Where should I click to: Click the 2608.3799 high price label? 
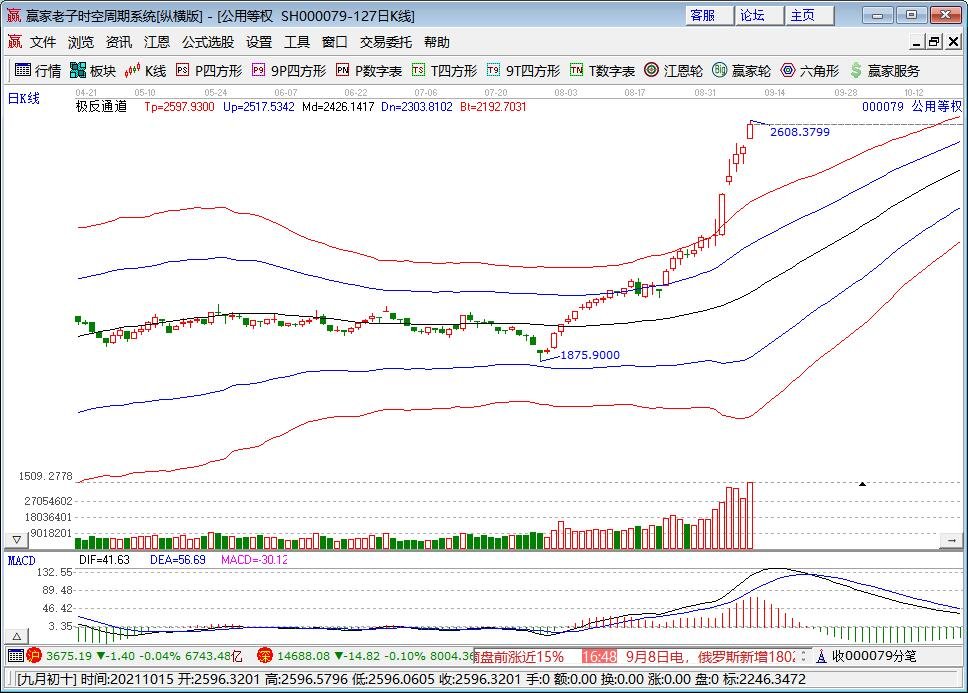(x=799, y=132)
